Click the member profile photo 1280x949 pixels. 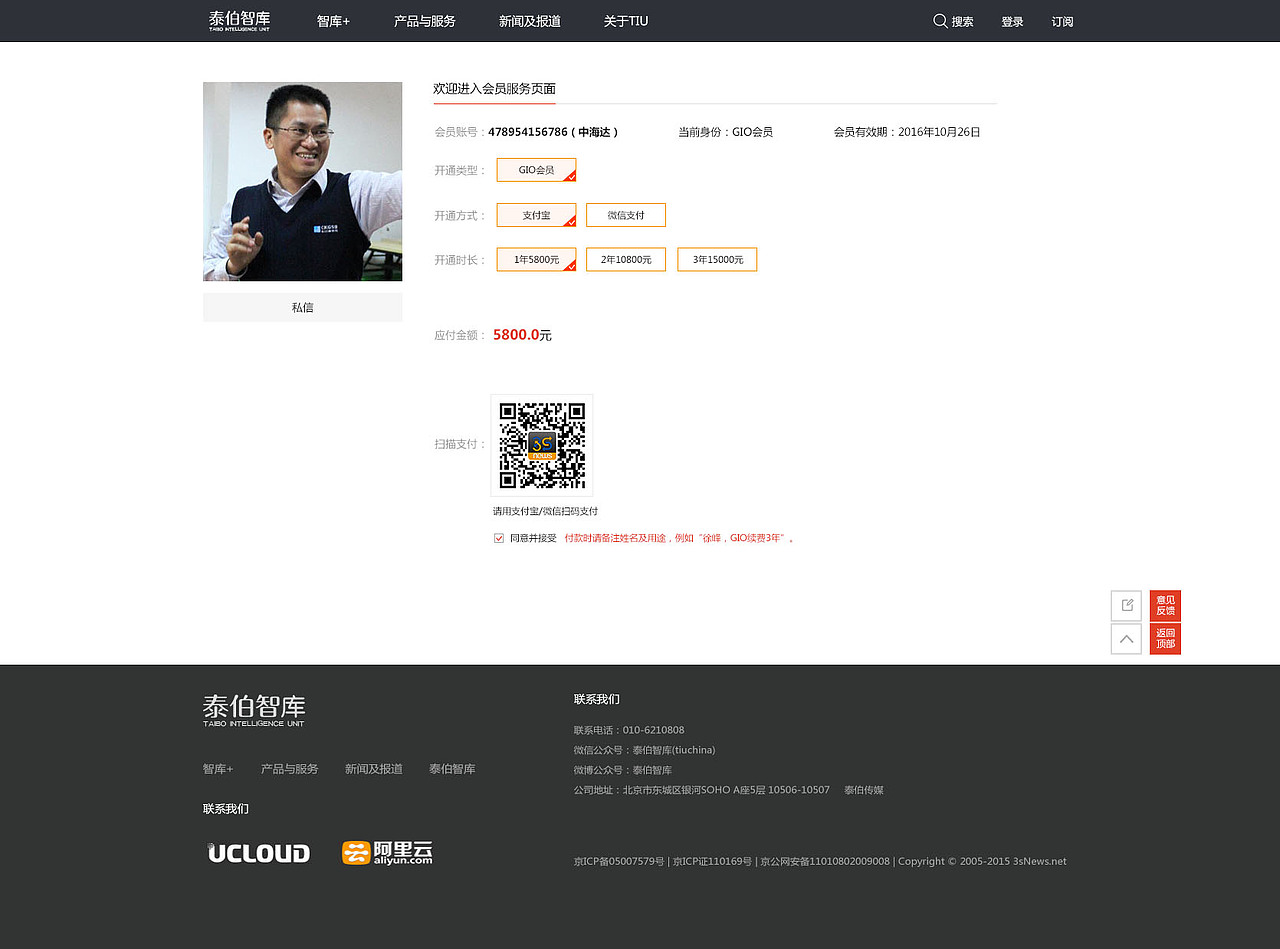click(x=303, y=181)
